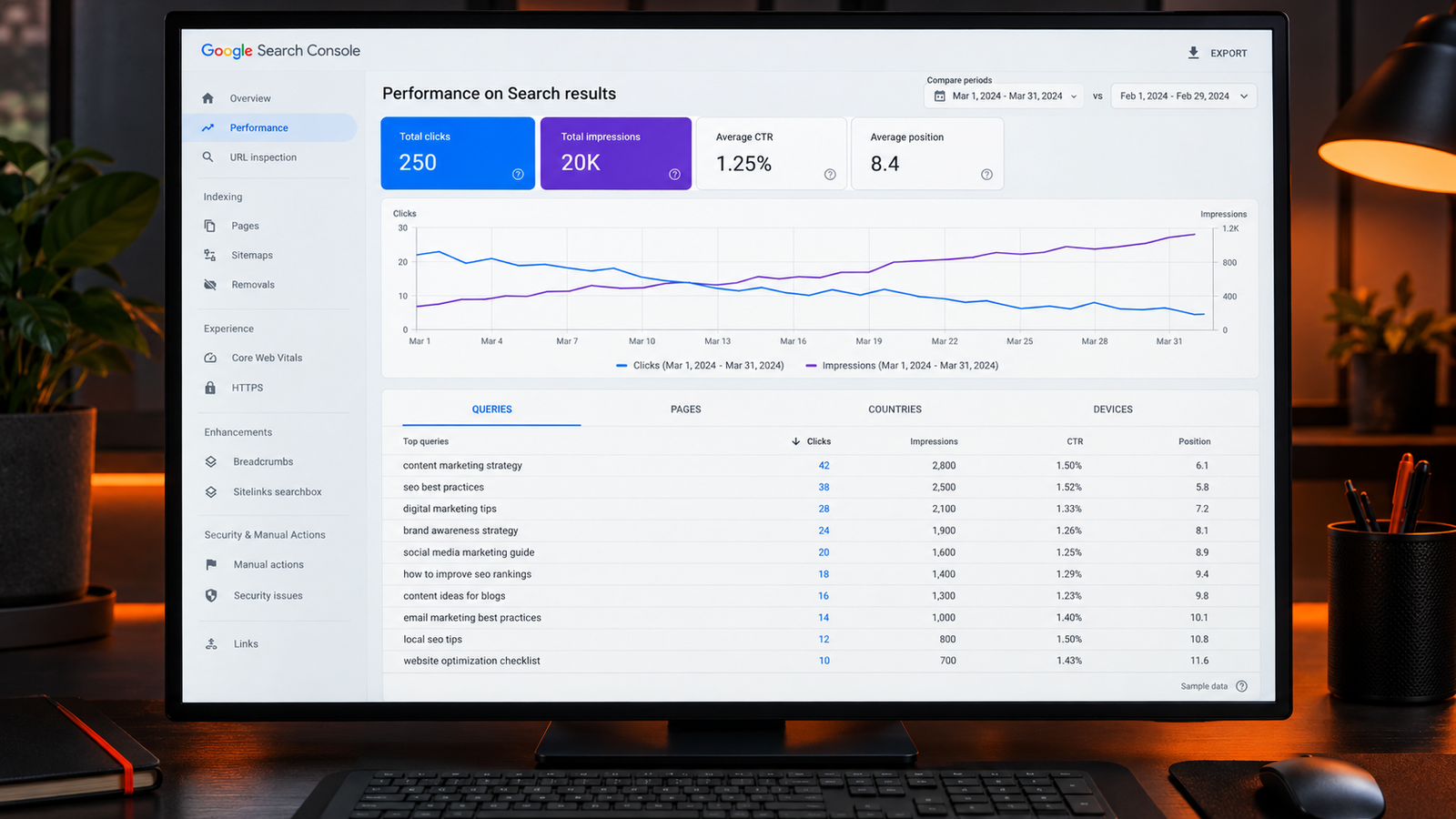
Task: Click the EXPORT button label
Action: pyautogui.click(x=1228, y=54)
